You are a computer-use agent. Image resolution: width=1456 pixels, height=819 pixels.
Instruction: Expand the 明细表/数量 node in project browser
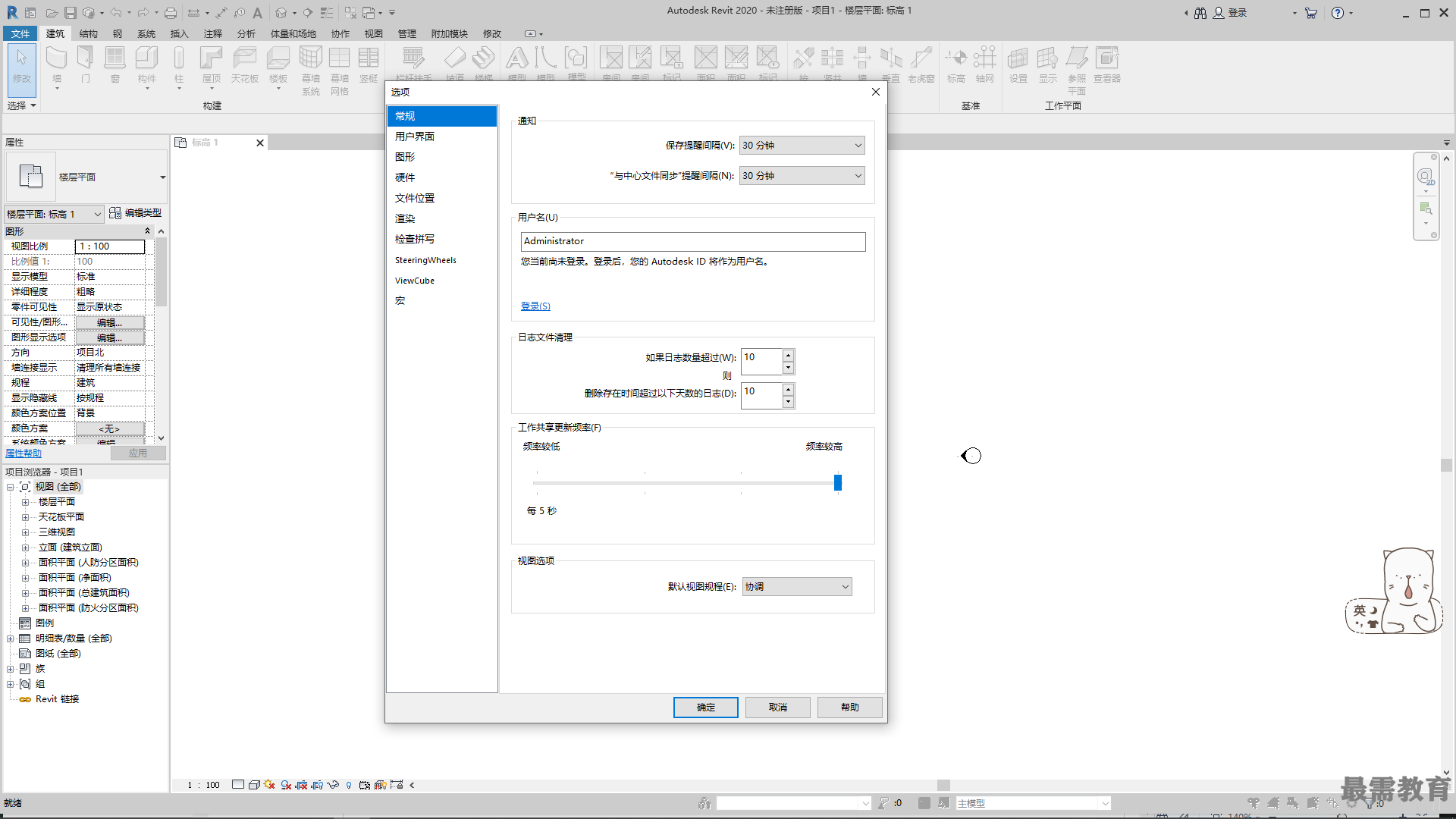coord(10,639)
